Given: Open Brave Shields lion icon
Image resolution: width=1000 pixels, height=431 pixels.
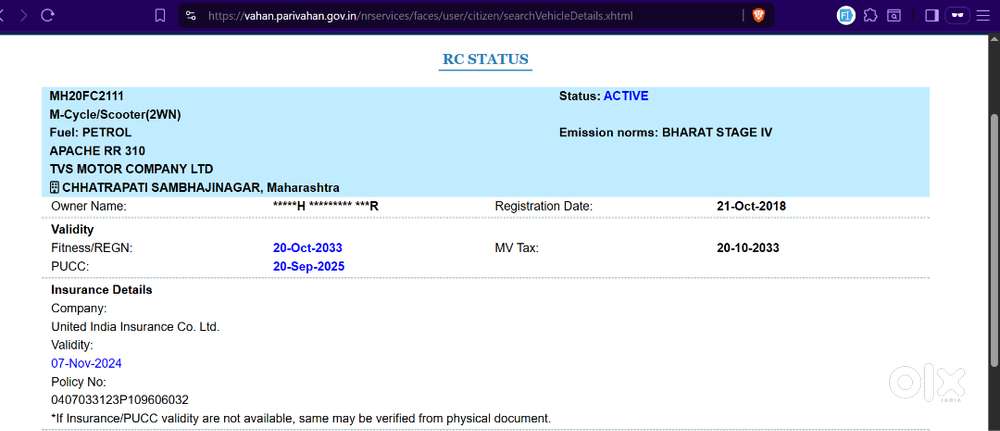Looking at the screenshot, I should 758,15.
